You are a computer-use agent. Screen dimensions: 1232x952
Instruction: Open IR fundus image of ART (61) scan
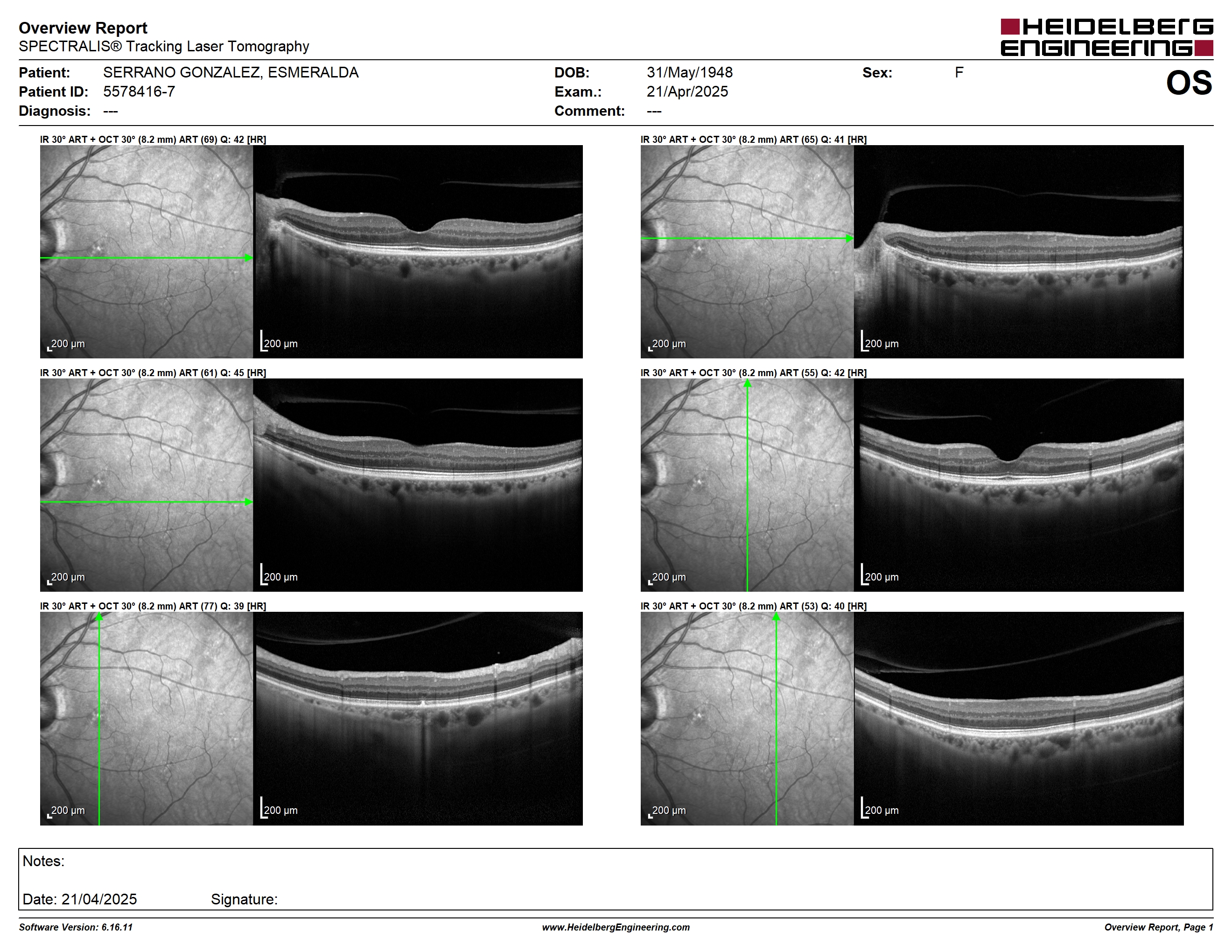tap(147, 485)
